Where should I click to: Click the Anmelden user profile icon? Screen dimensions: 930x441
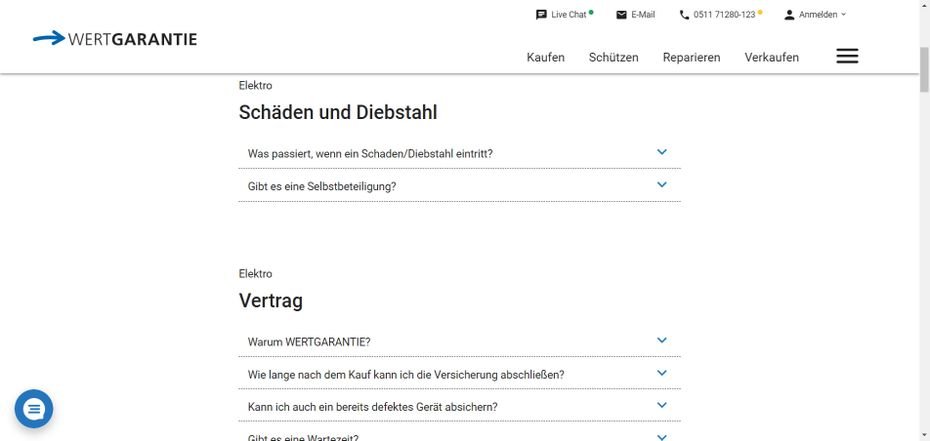[789, 15]
